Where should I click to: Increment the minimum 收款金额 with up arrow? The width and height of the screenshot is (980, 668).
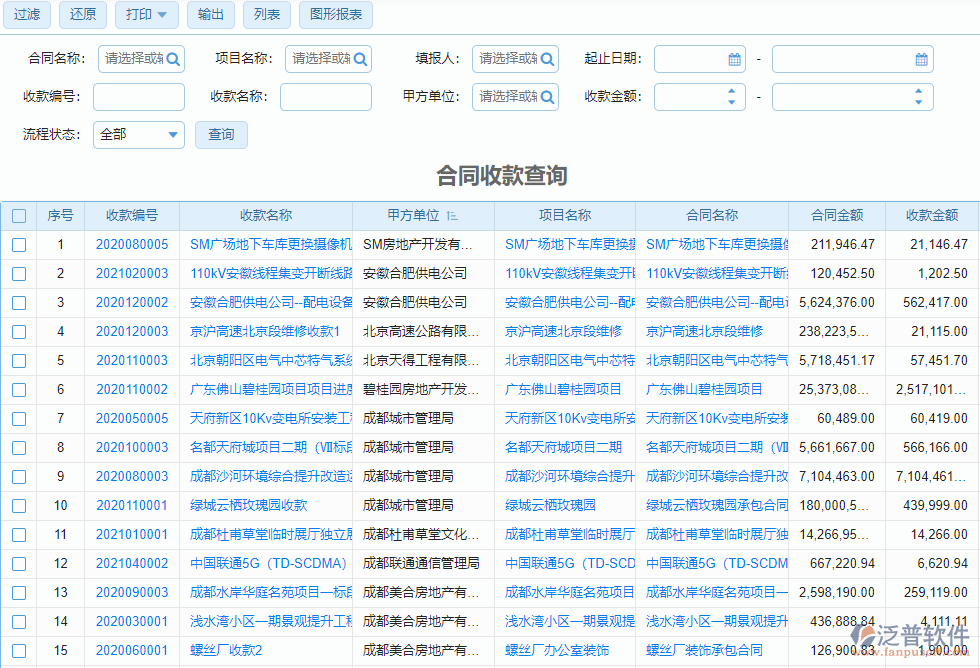(730, 91)
